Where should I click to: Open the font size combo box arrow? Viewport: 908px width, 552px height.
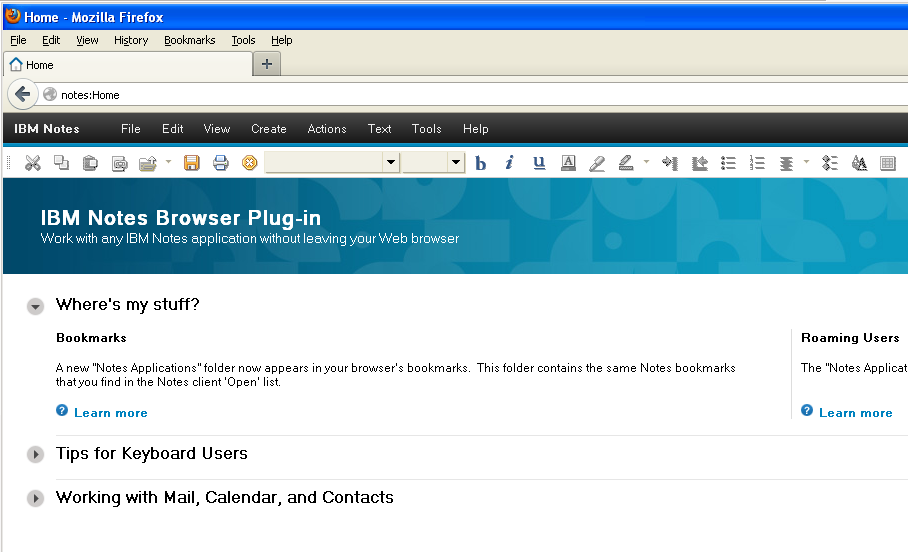tap(456, 162)
